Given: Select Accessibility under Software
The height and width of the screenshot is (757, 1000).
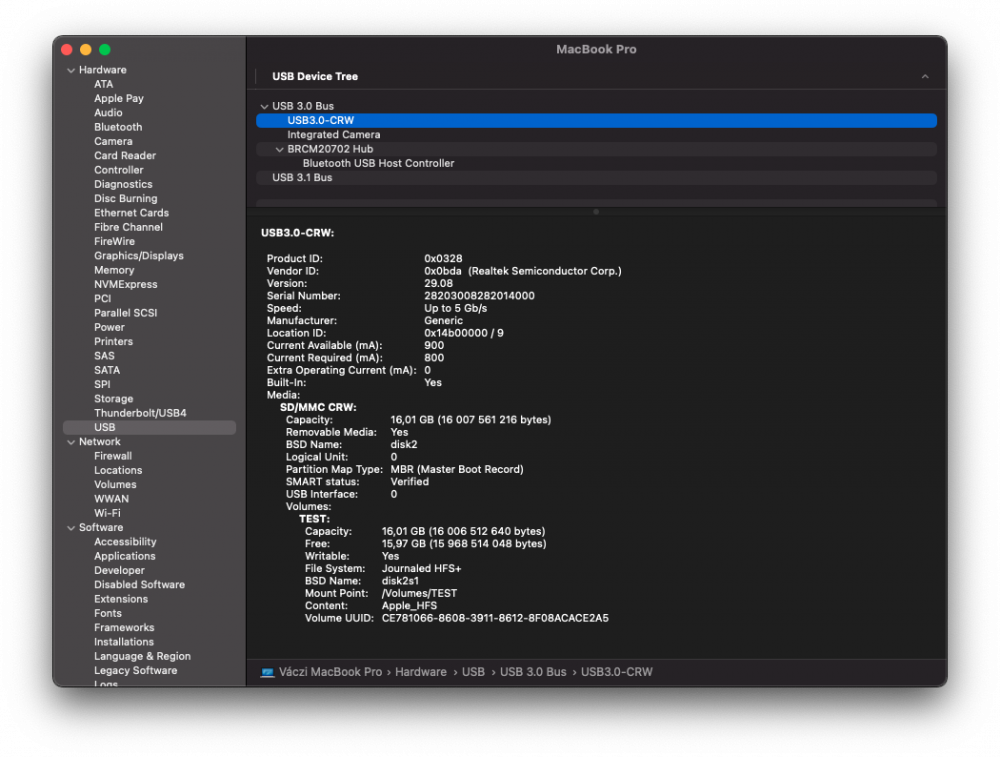Looking at the screenshot, I should pos(125,542).
